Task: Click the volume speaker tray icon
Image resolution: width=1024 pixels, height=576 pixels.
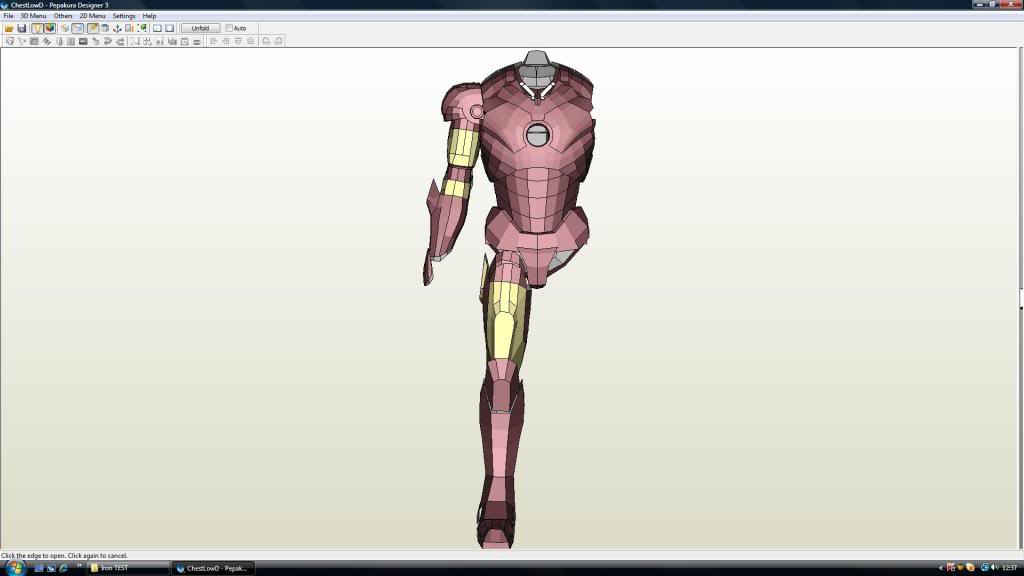Action: pos(995,568)
